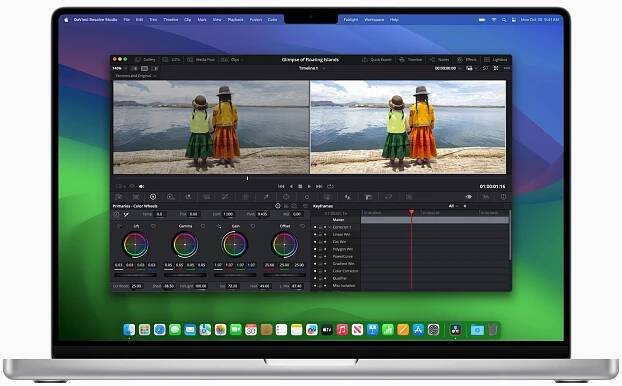This screenshot has height=386, width=622.
Task: Jump to the last frame
Action: click(319, 186)
